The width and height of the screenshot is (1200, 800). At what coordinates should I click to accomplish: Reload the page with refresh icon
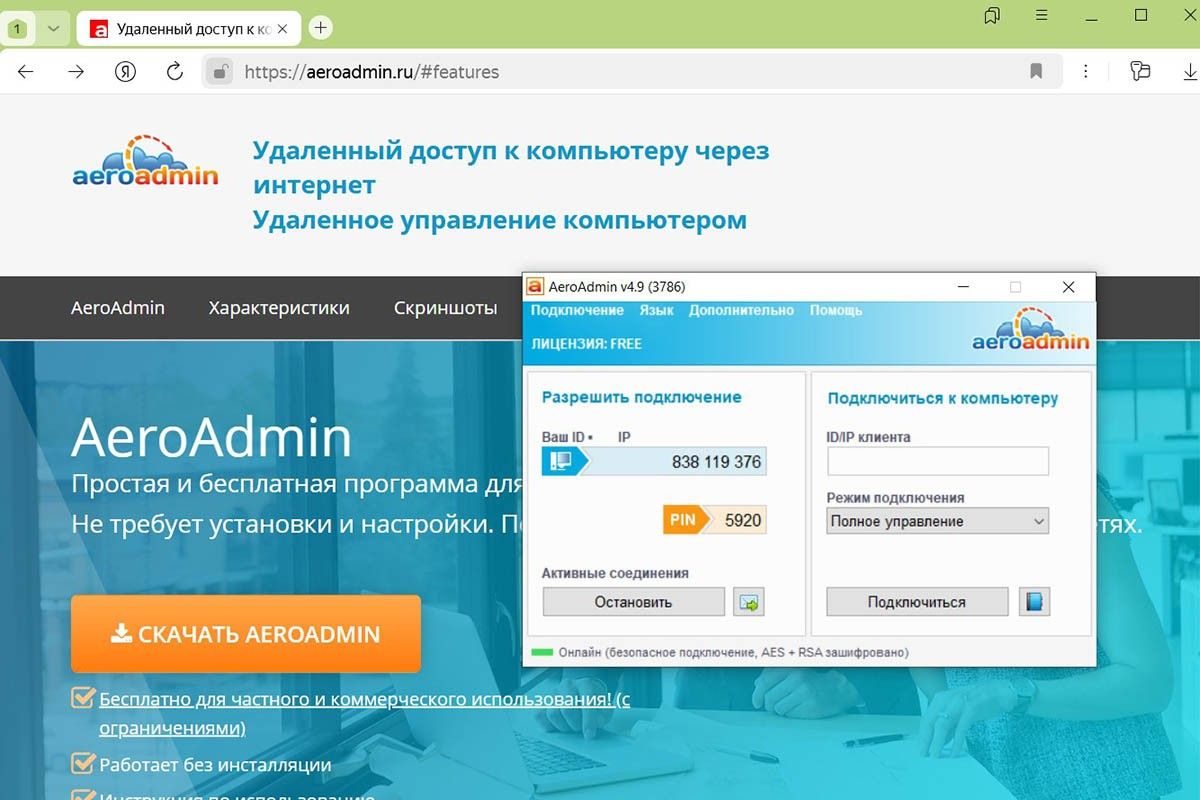point(172,71)
